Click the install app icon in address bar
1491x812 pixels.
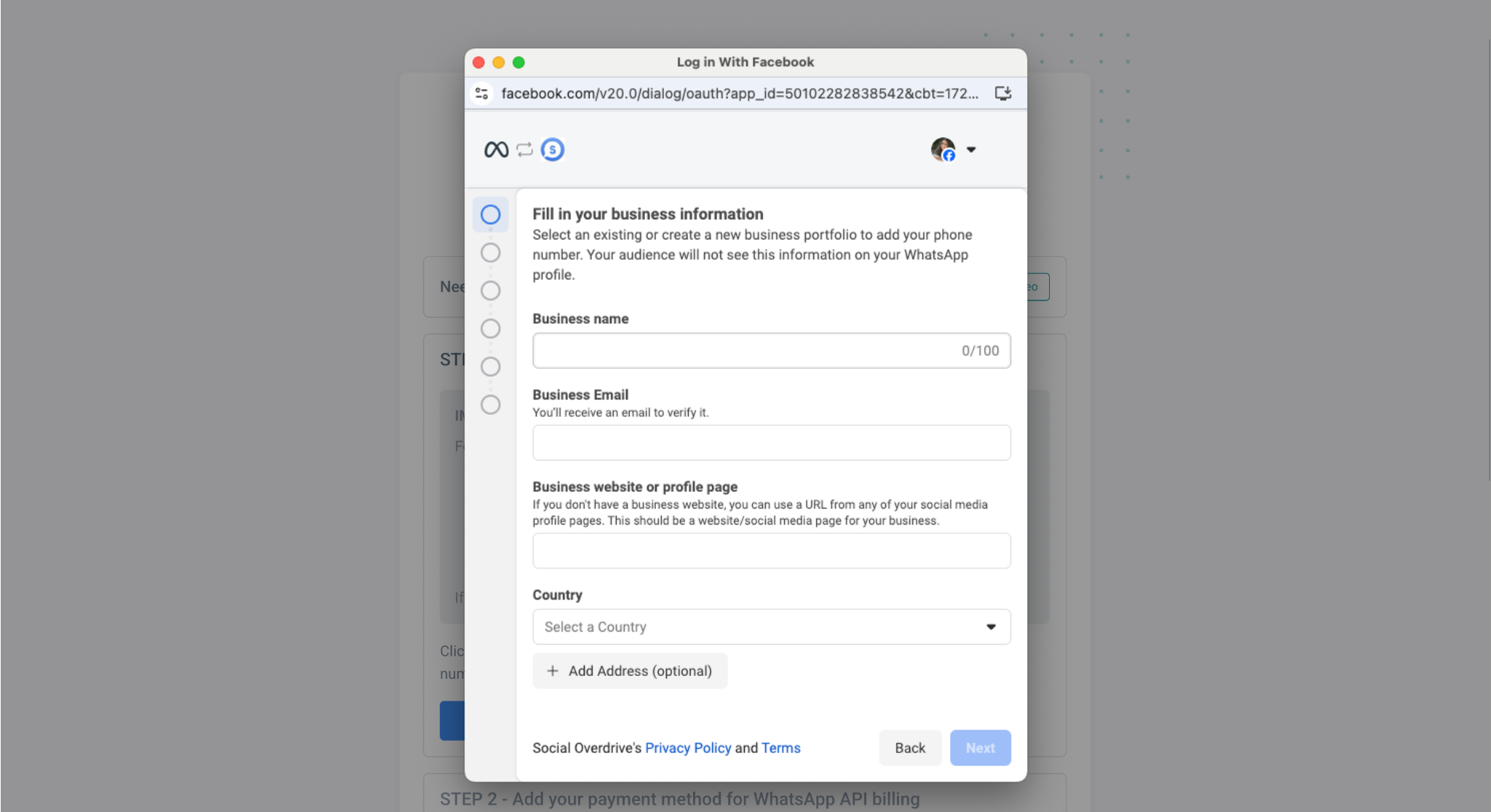tap(1003, 93)
